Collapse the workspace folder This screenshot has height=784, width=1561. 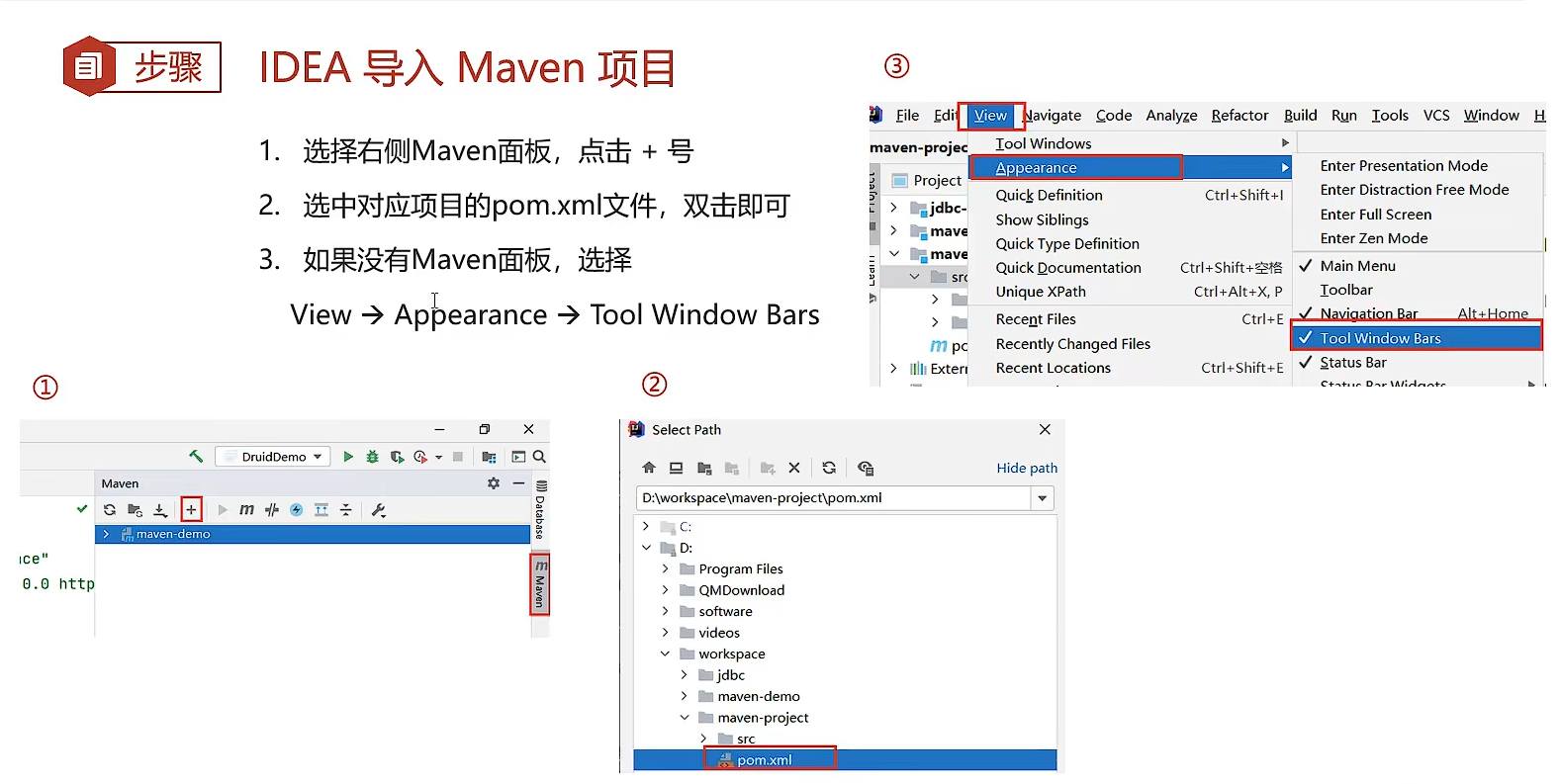(x=665, y=654)
